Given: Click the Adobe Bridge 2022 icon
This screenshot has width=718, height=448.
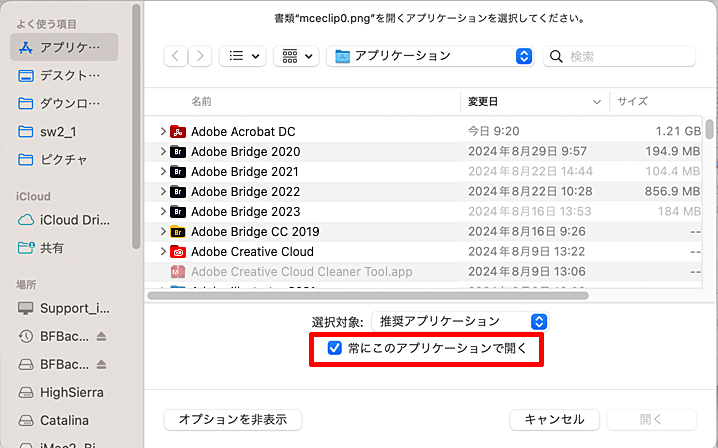Looking at the screenshot, I should (178, 191).
